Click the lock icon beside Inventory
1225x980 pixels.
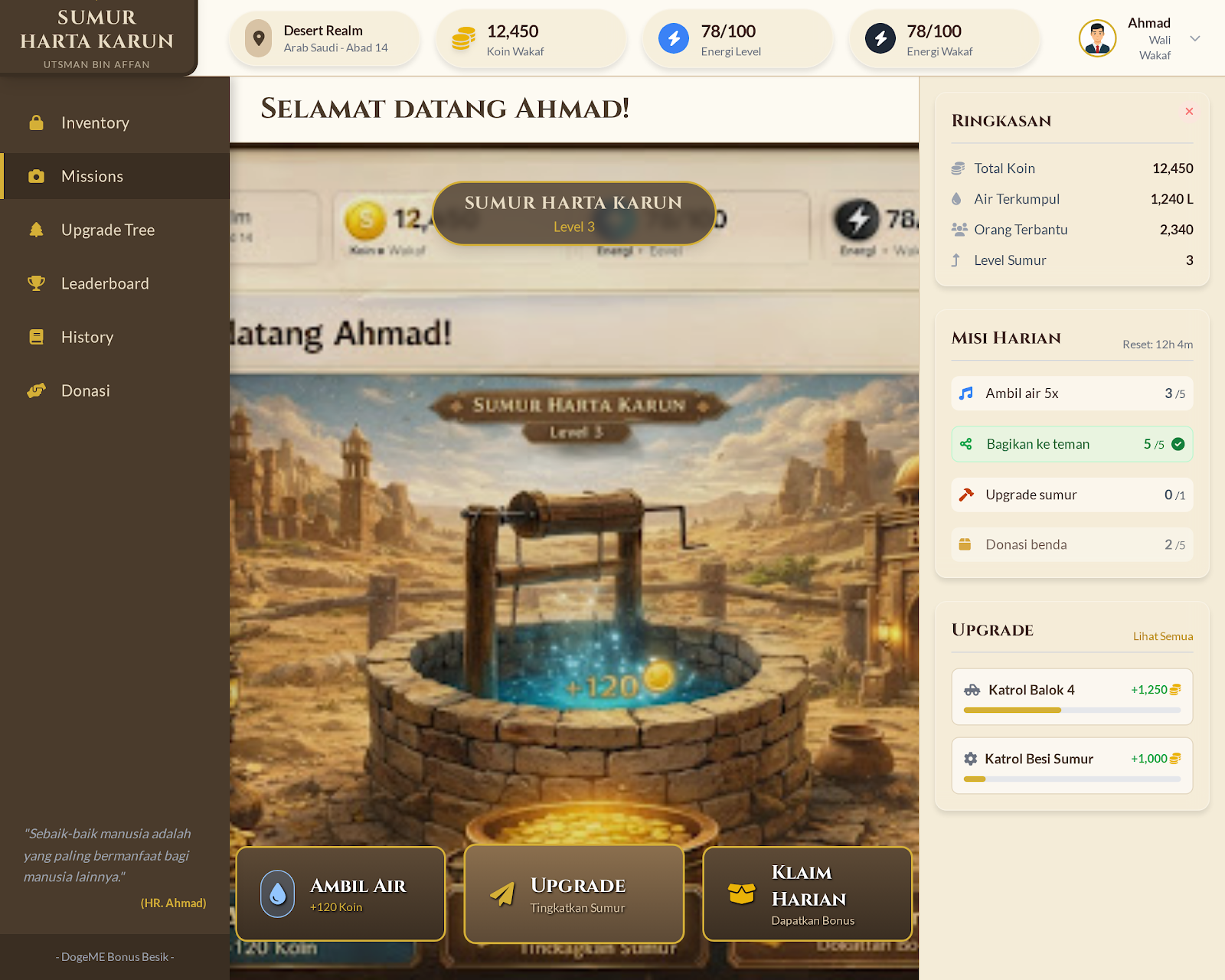point(36,122)
